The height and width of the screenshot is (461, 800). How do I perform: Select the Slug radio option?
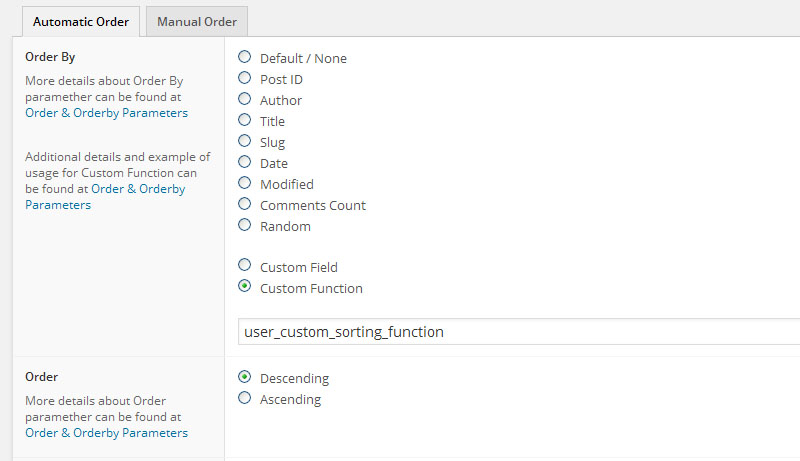(x=244, y=141)
